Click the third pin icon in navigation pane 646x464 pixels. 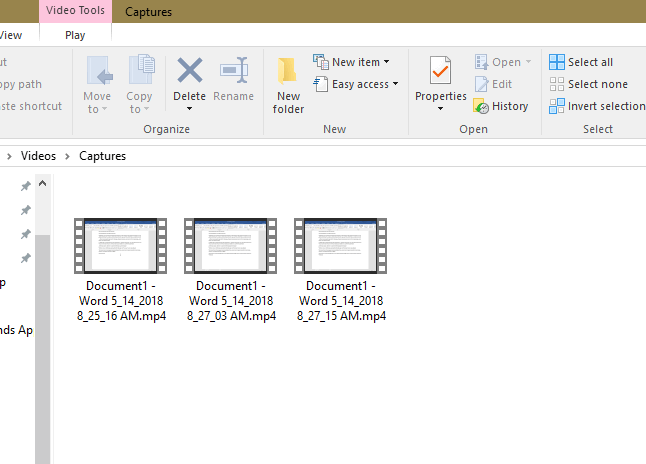pyautogui.click(x=26, y=234)
